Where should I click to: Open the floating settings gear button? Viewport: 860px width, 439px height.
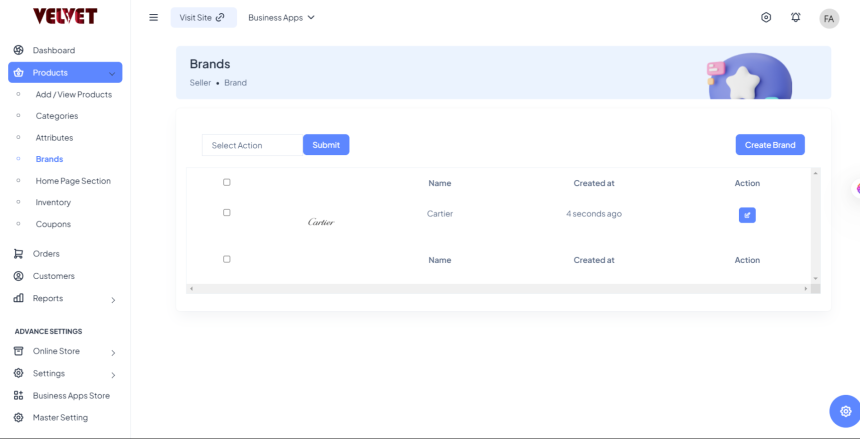pyautogui.click(x=845, y=411)
